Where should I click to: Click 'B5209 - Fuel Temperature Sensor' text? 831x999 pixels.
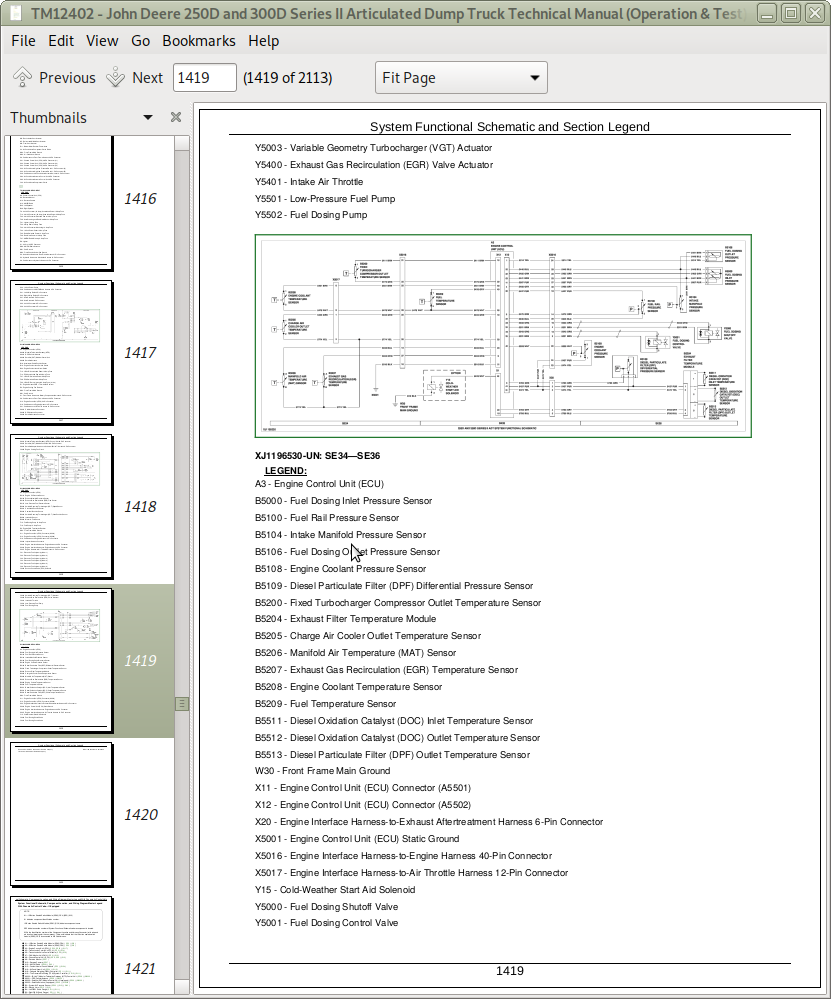[326, 703]
